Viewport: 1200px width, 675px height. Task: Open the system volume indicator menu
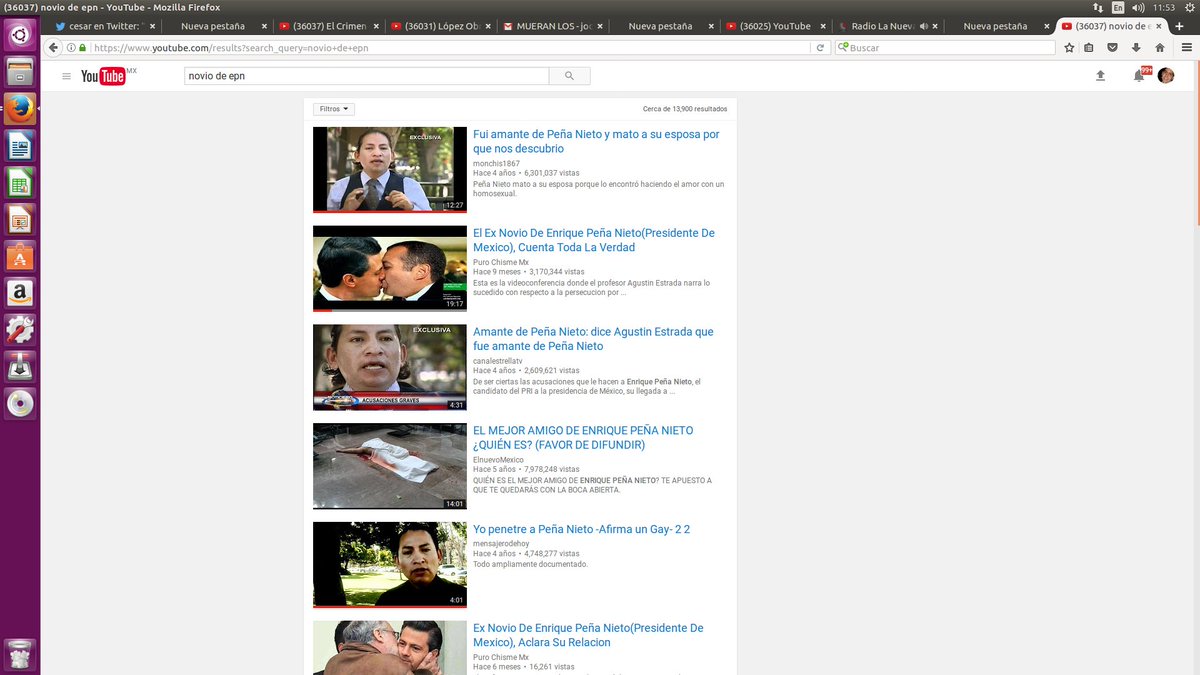1138,7
